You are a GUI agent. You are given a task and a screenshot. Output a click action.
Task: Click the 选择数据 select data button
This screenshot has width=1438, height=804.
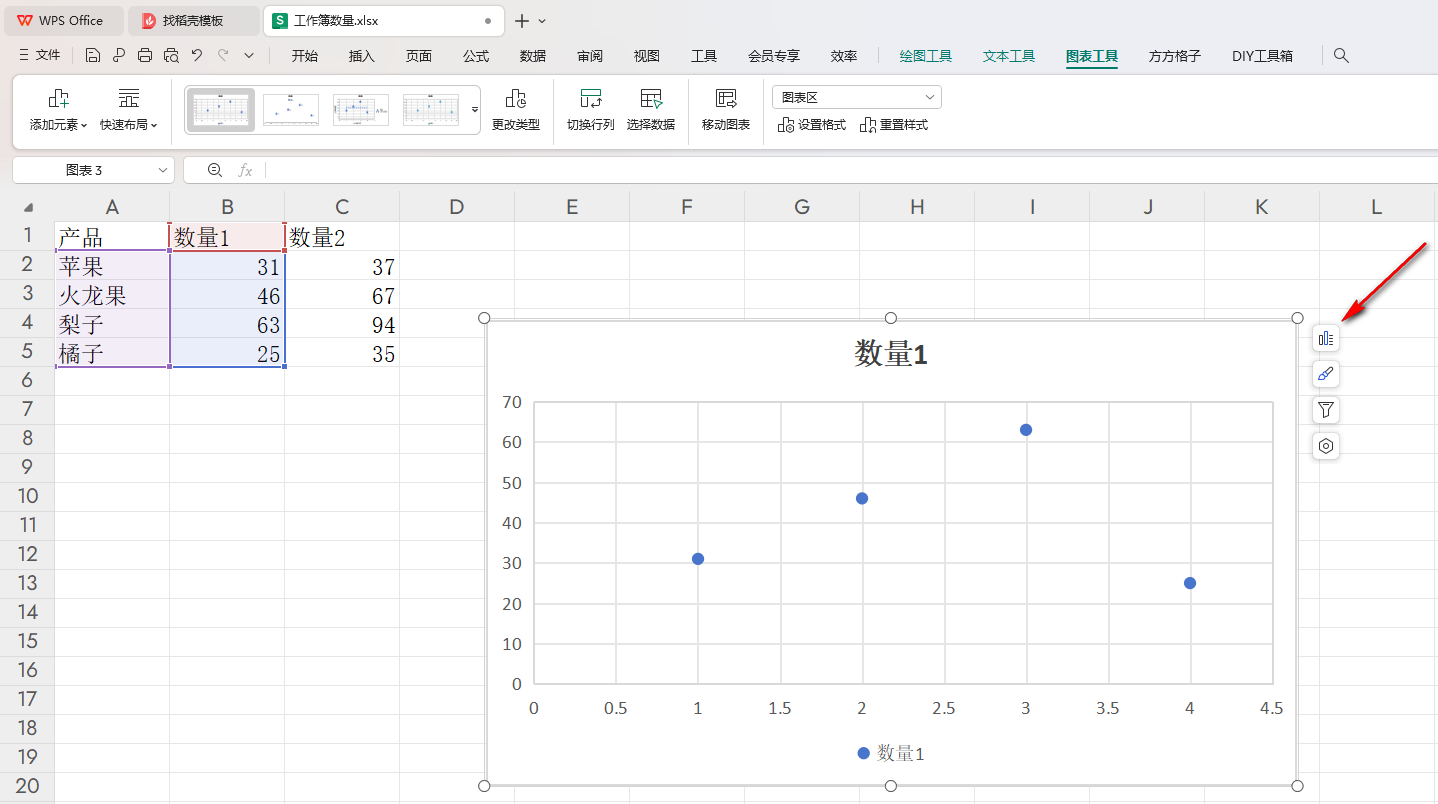pos(651,110)
